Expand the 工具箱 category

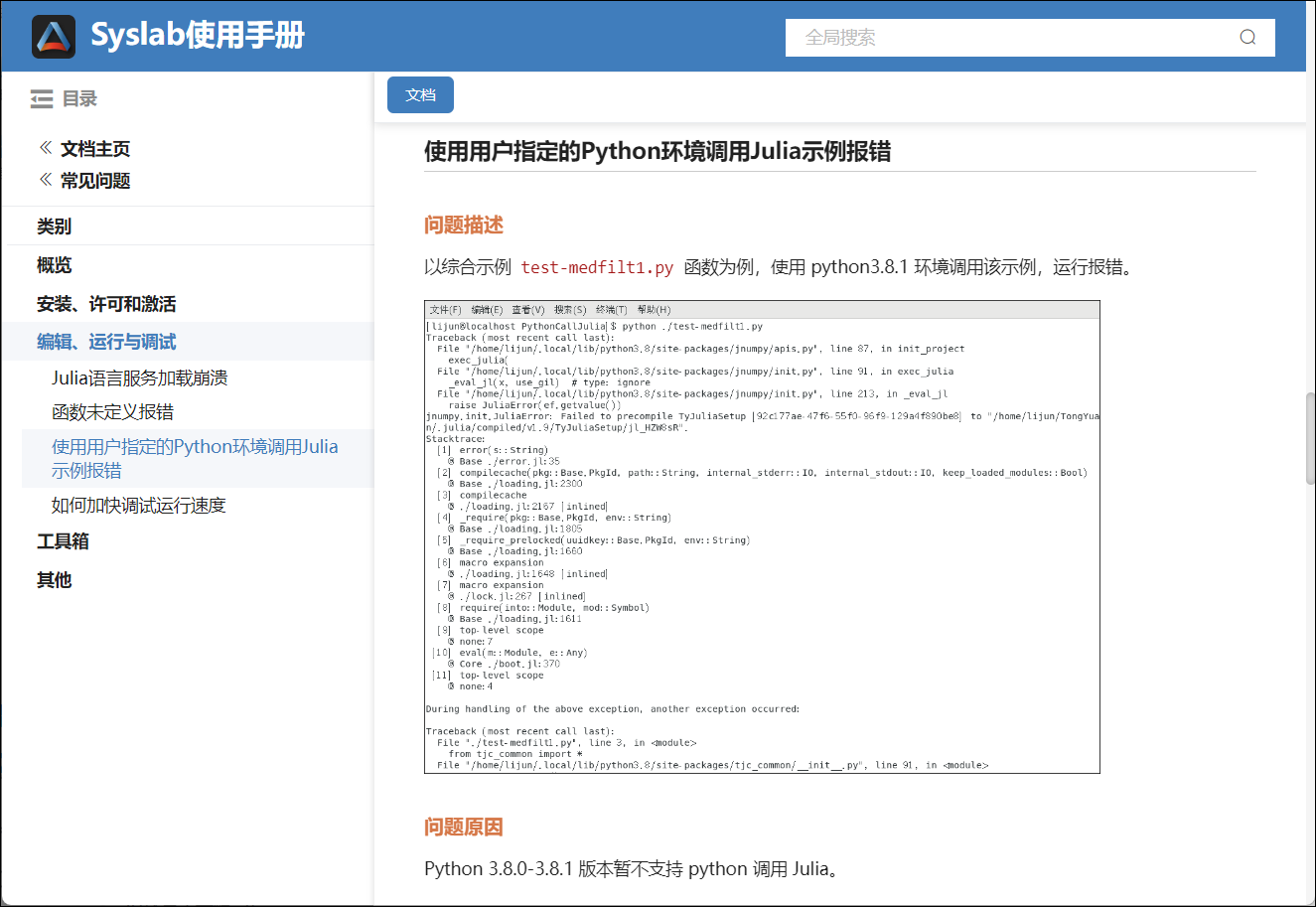(x=63, y=541)
